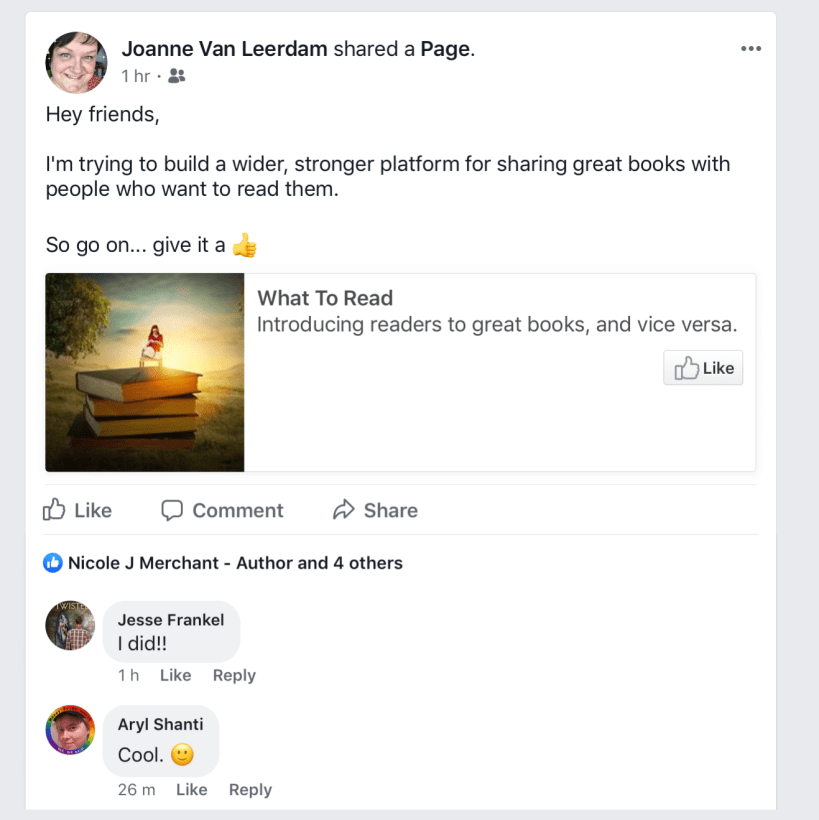This screenshot has width=819, height=820.
Task: Open Aryl Shanti's profile name link
Action: point(160,724)
